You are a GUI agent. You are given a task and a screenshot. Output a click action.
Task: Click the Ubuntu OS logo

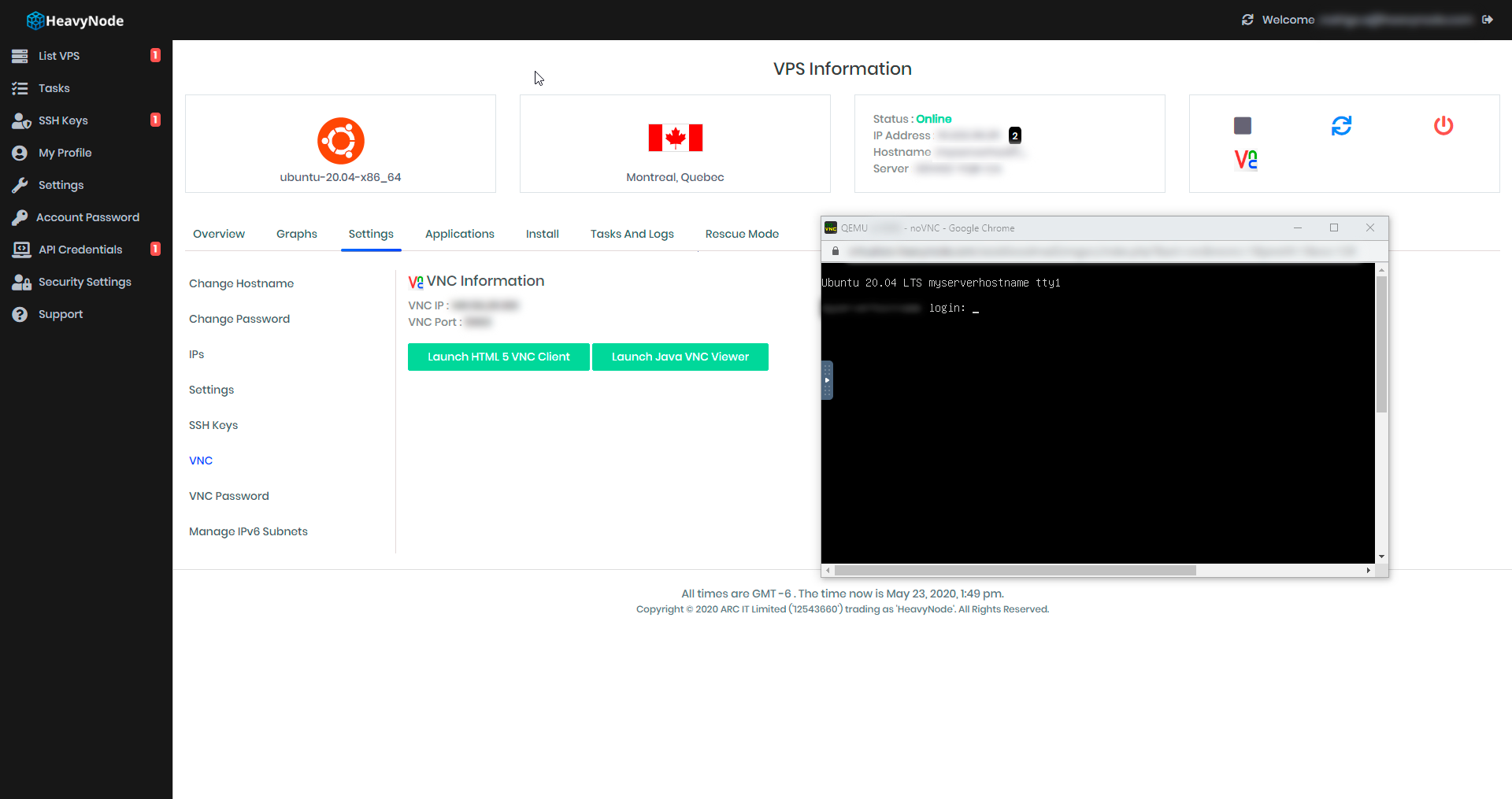[341, 141]
